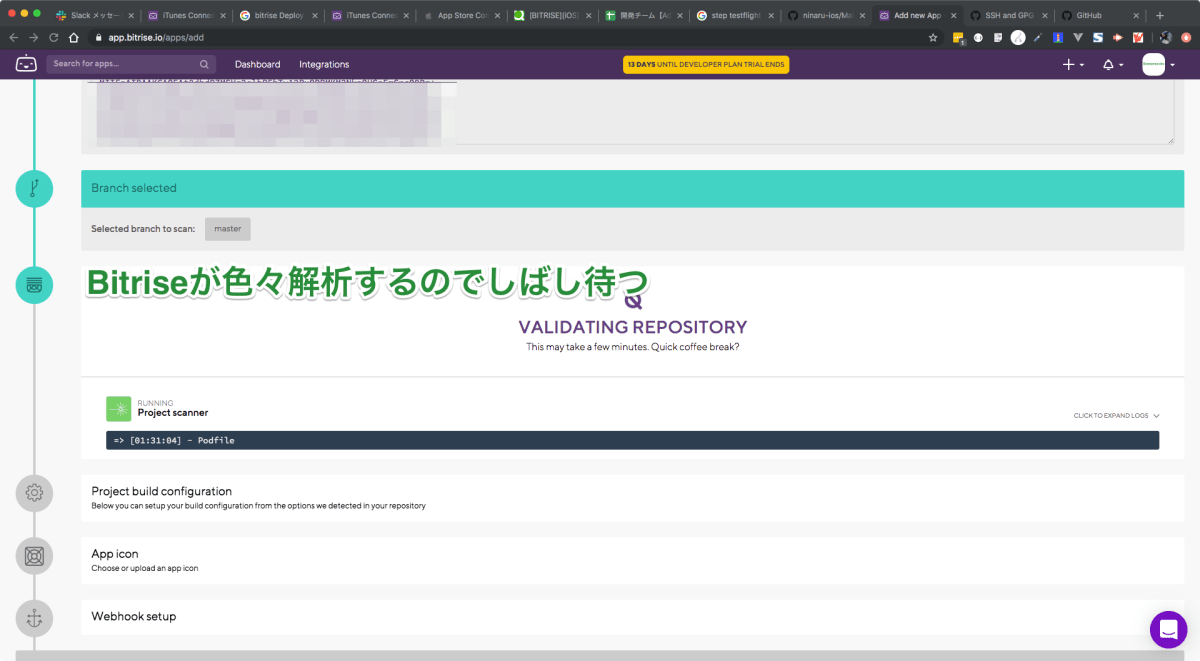Go forward in browser history
This screenshot has width=1200, height=661.
pos(33,37)
